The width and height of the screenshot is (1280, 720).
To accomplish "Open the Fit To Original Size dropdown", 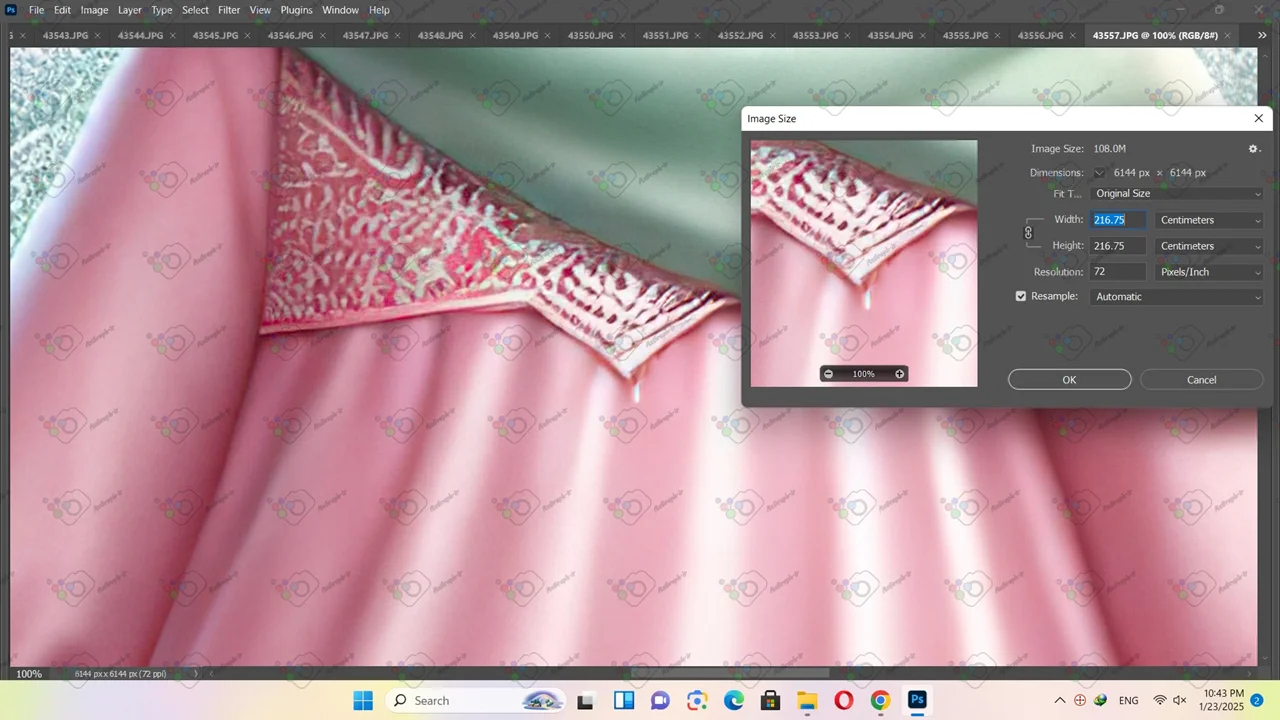I will coord(1177,194).
